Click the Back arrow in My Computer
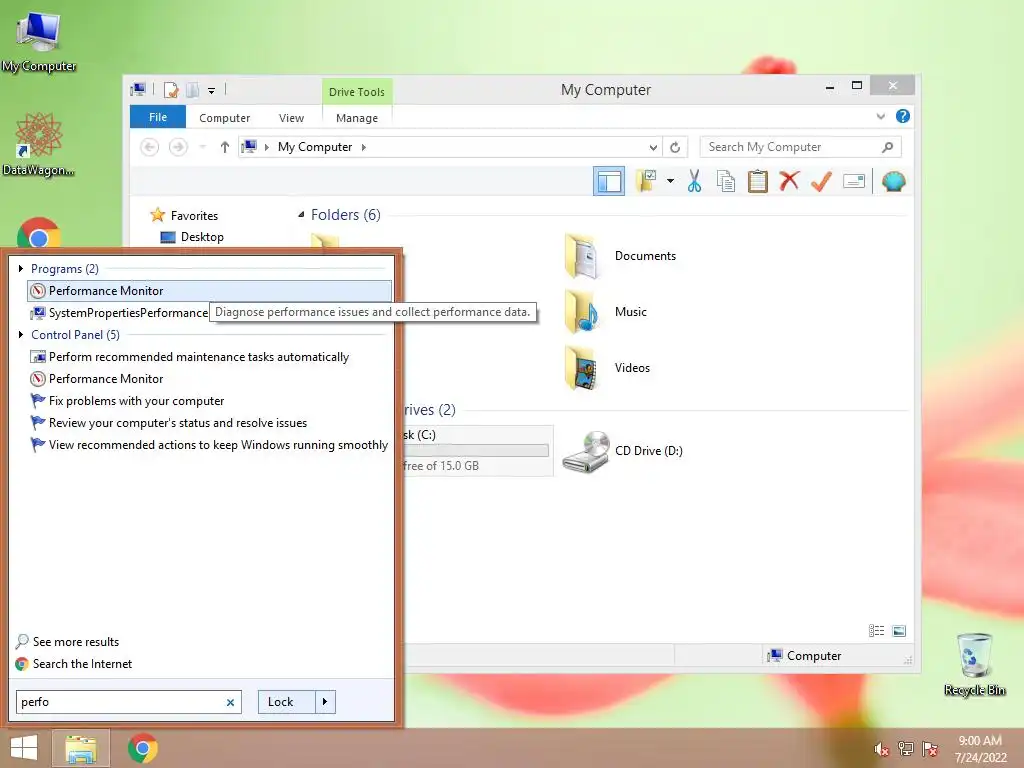 tap(150, 147)
